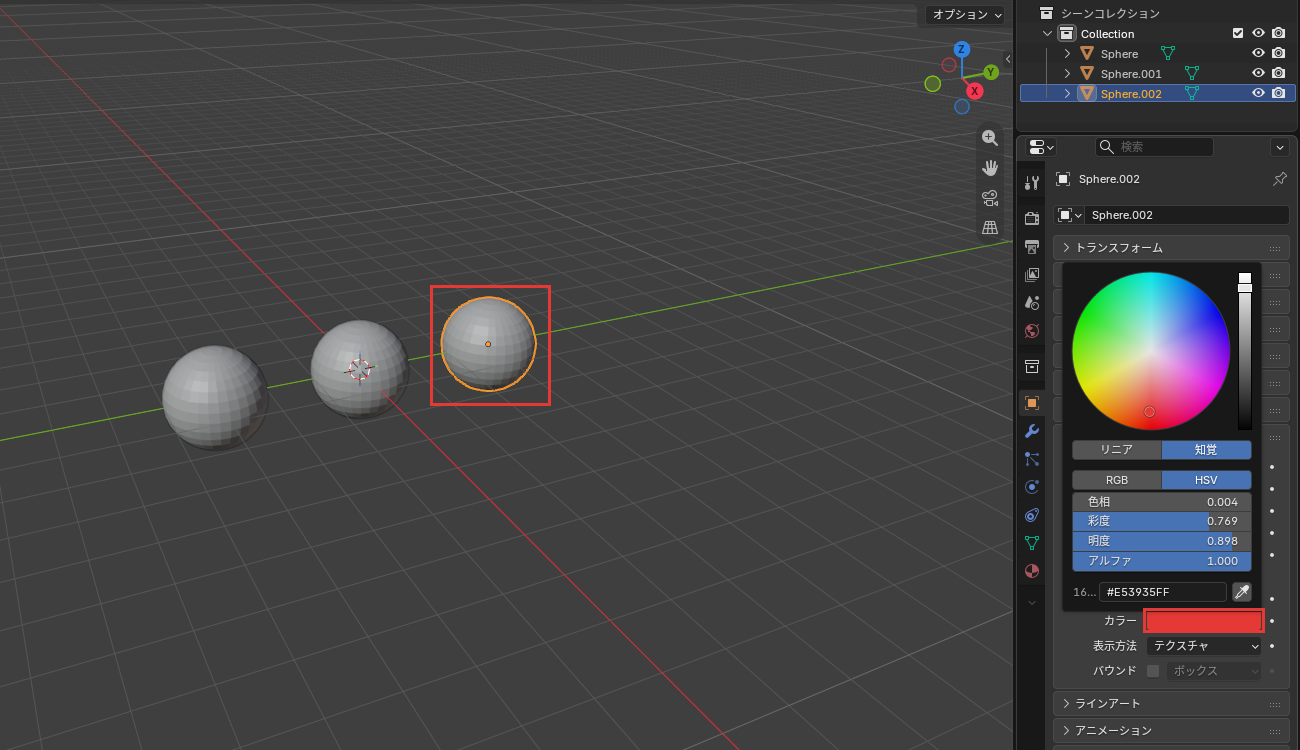
Task: Hide Sphere.002 using its eye icon
Action: click(1259, 93)
